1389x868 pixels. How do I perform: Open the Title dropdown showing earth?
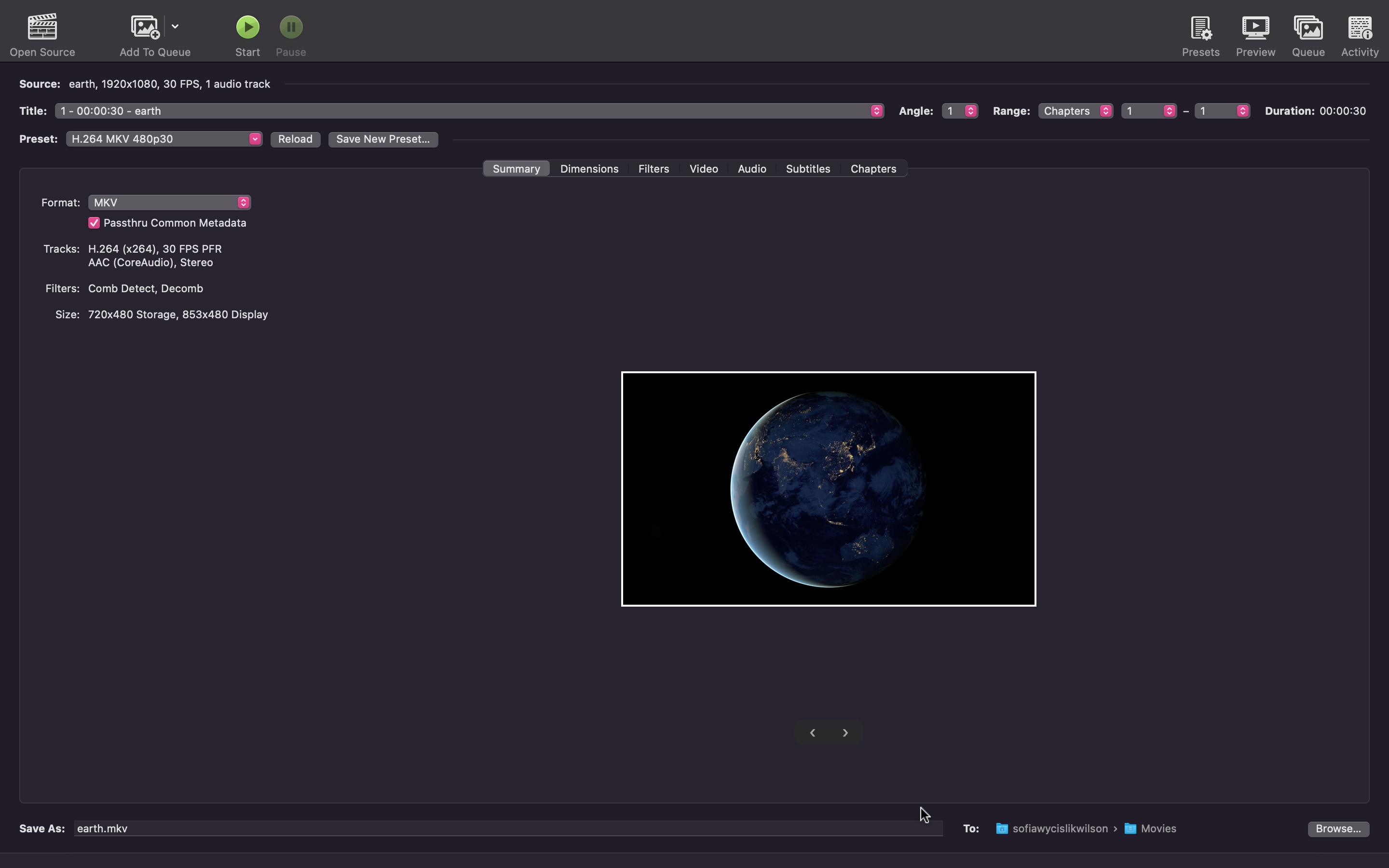click(x=469, y=111)
